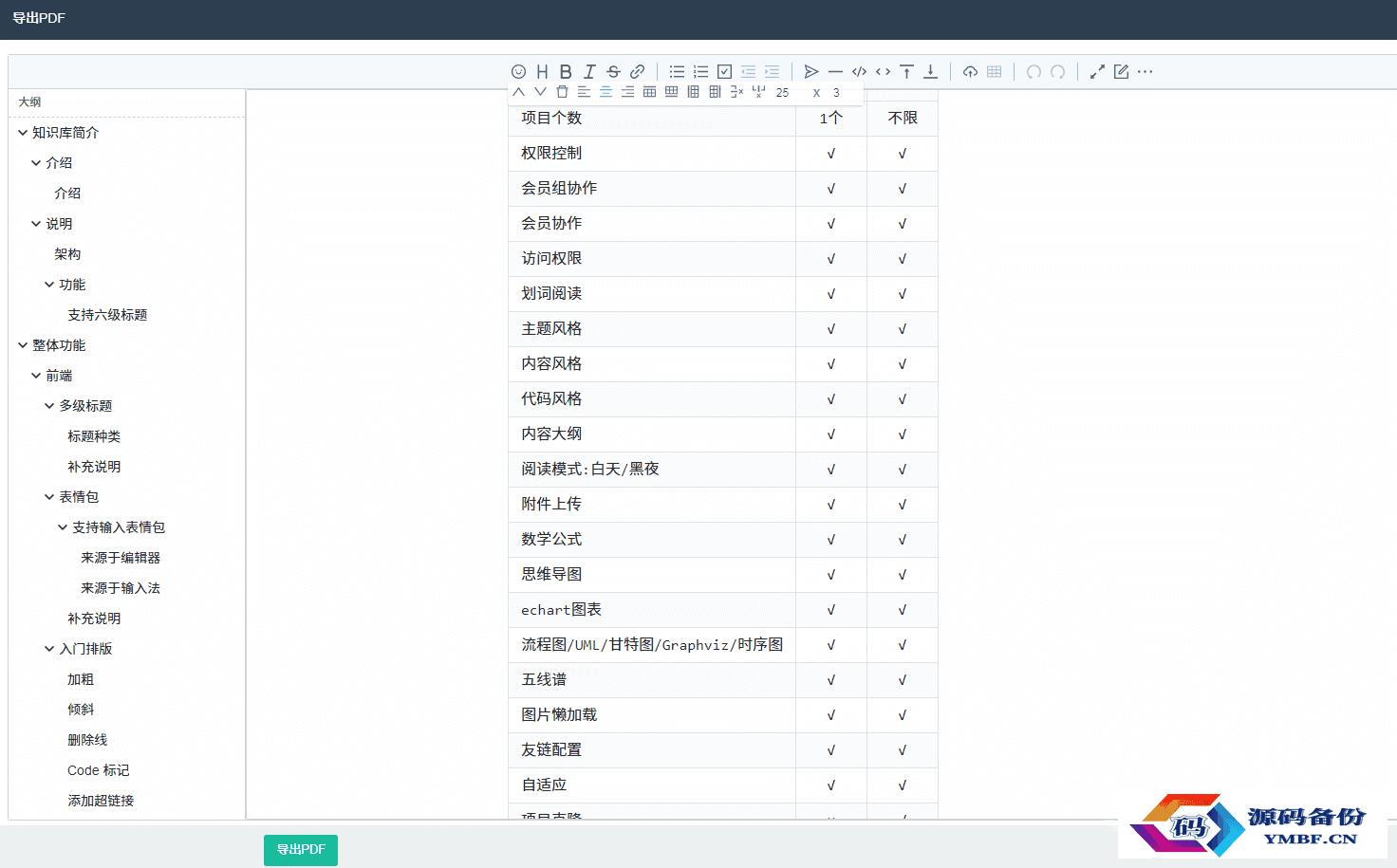Delete the current table column
1397x868 pixels.
coord(758,92)
